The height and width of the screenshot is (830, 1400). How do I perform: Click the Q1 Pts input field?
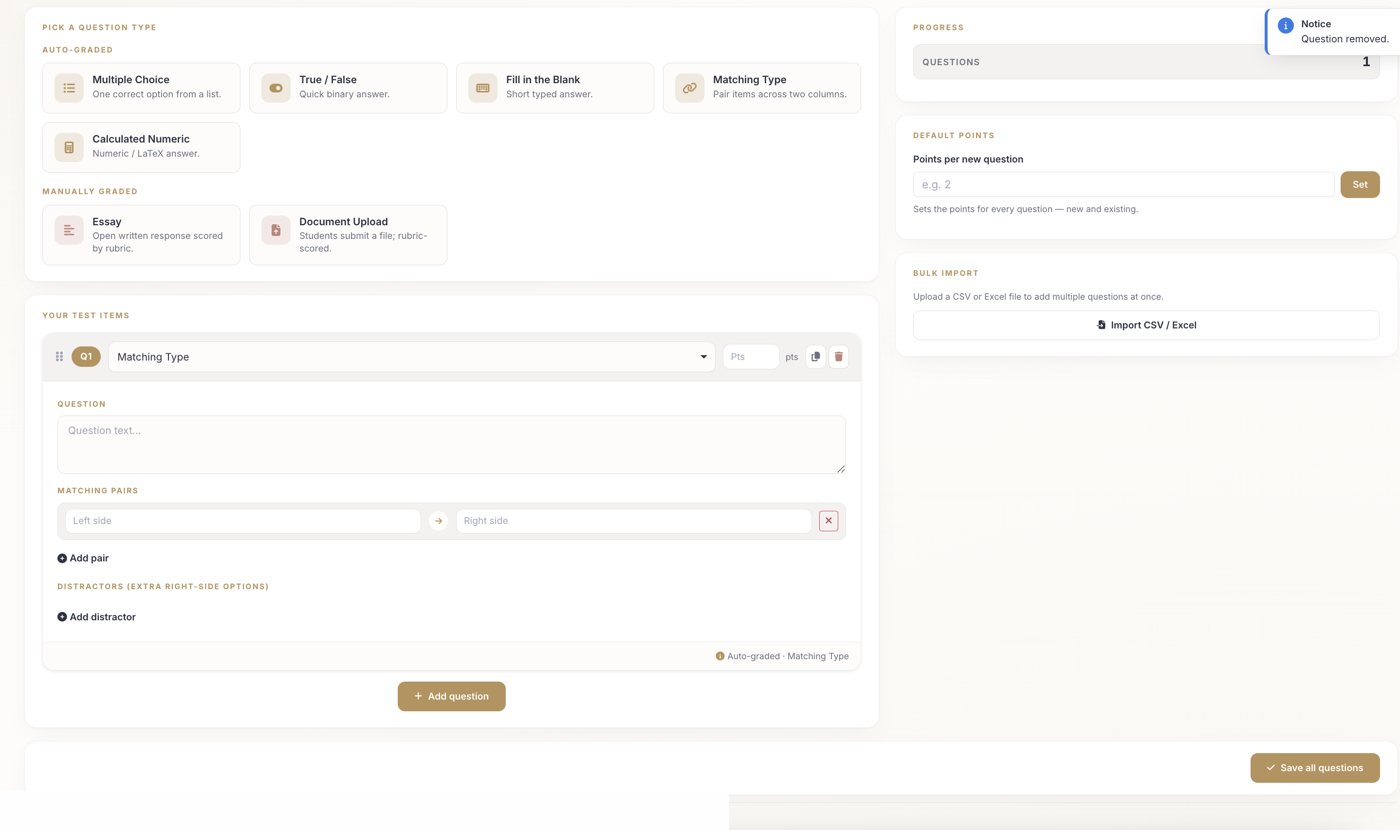(x=751, y=357)
